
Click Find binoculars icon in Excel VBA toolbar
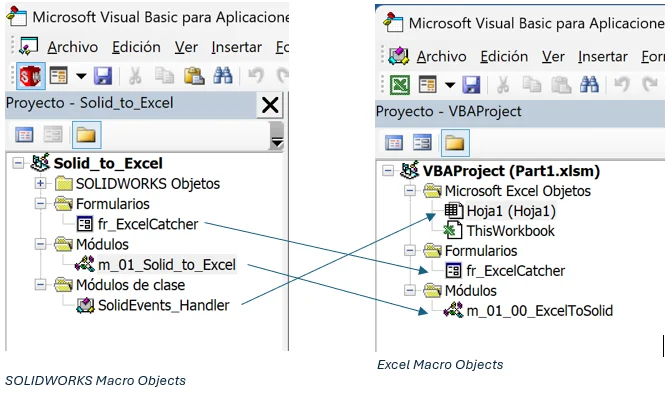[x=590, y=84]
